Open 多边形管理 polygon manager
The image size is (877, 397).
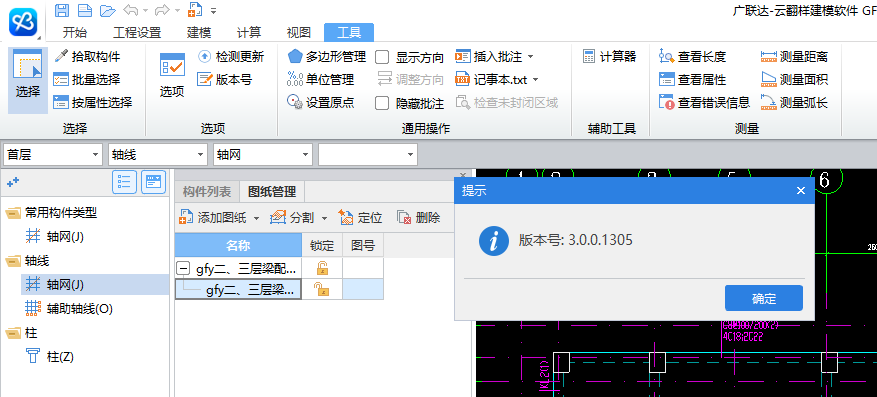click(x=327, y=56)
